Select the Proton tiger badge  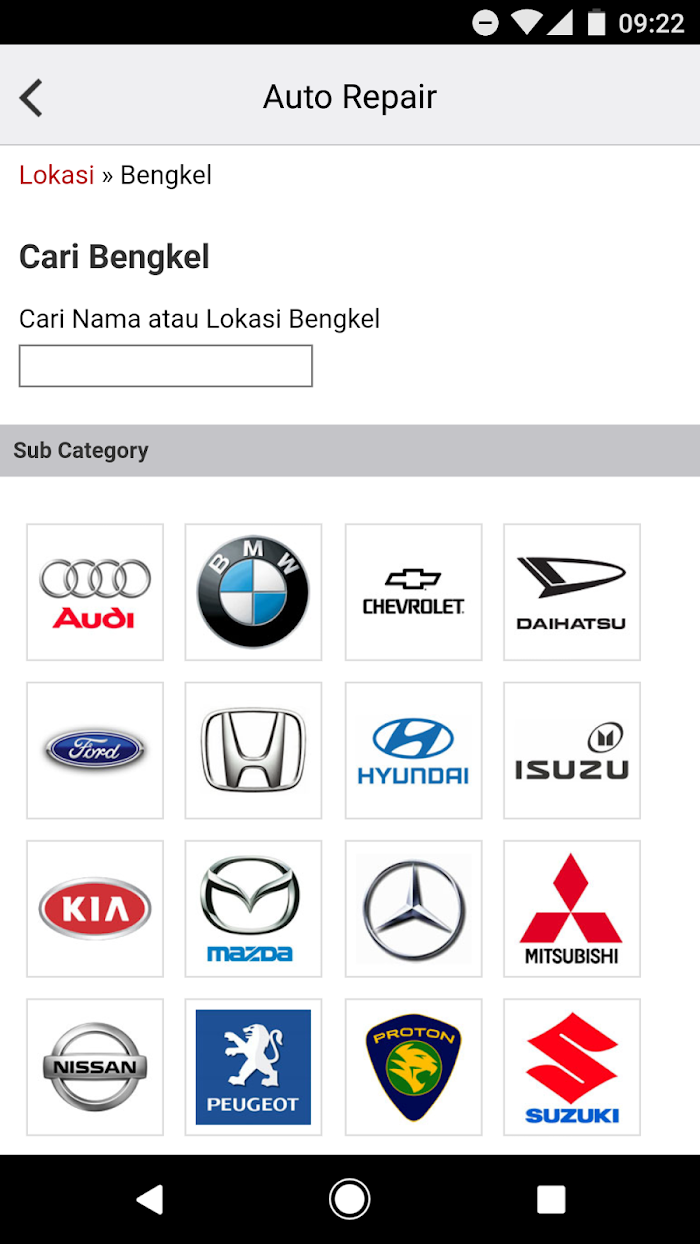tap(413, 1066)
